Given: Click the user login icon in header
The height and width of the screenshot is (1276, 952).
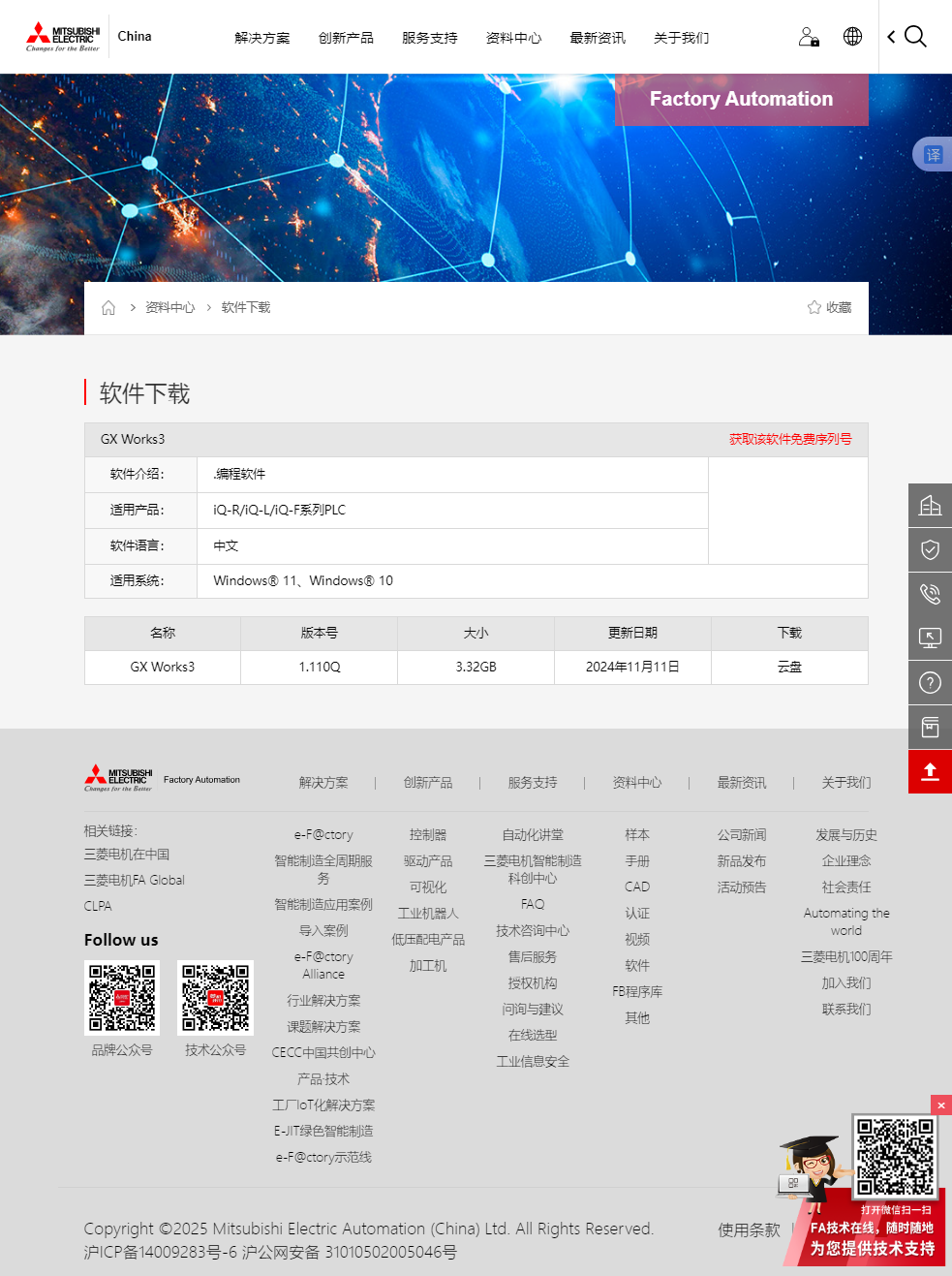Looking at the screenshot, I should [809, 37].
